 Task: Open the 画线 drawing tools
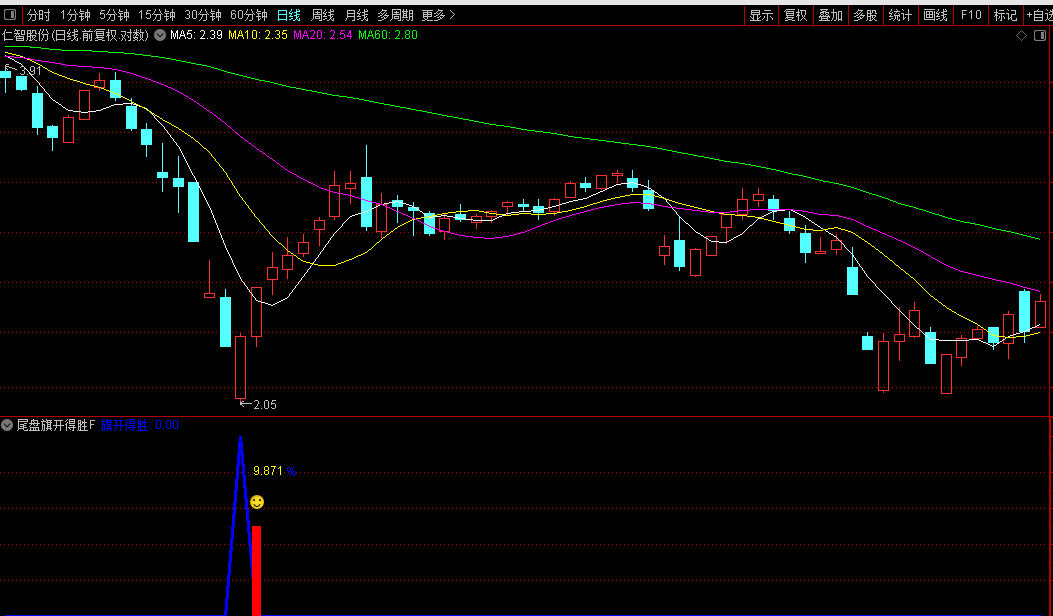click(935, 15)
